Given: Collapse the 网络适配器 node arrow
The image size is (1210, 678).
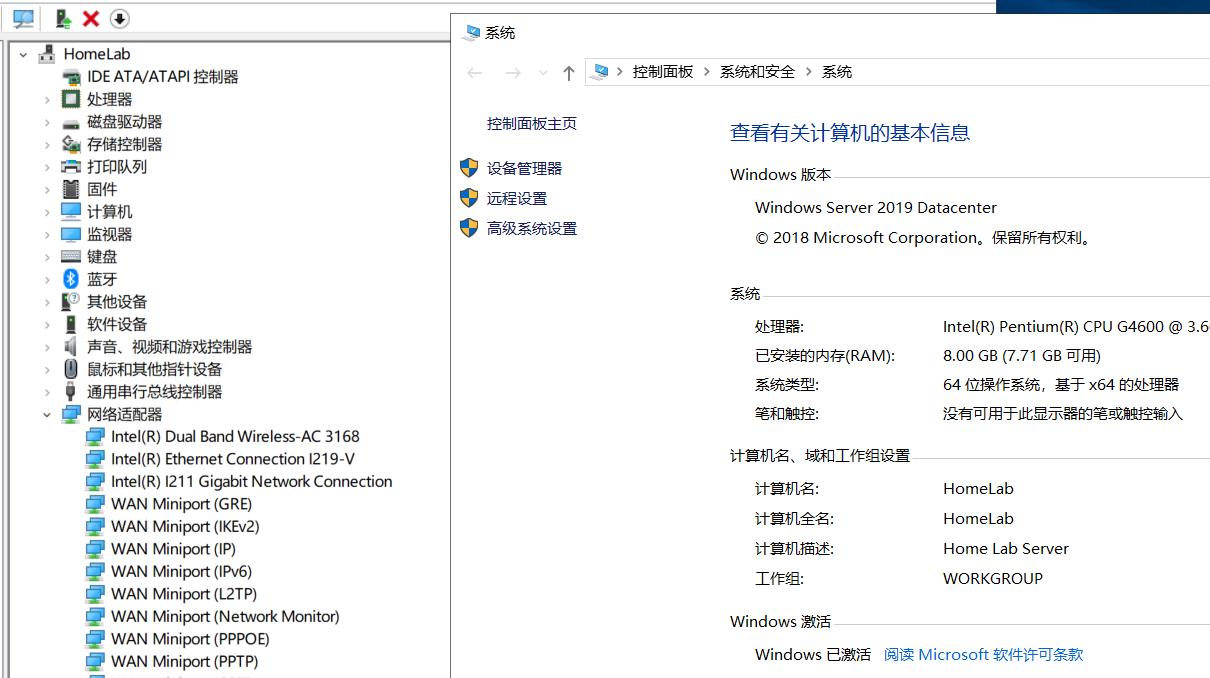Looking at the screenshot, I should 47,414.
